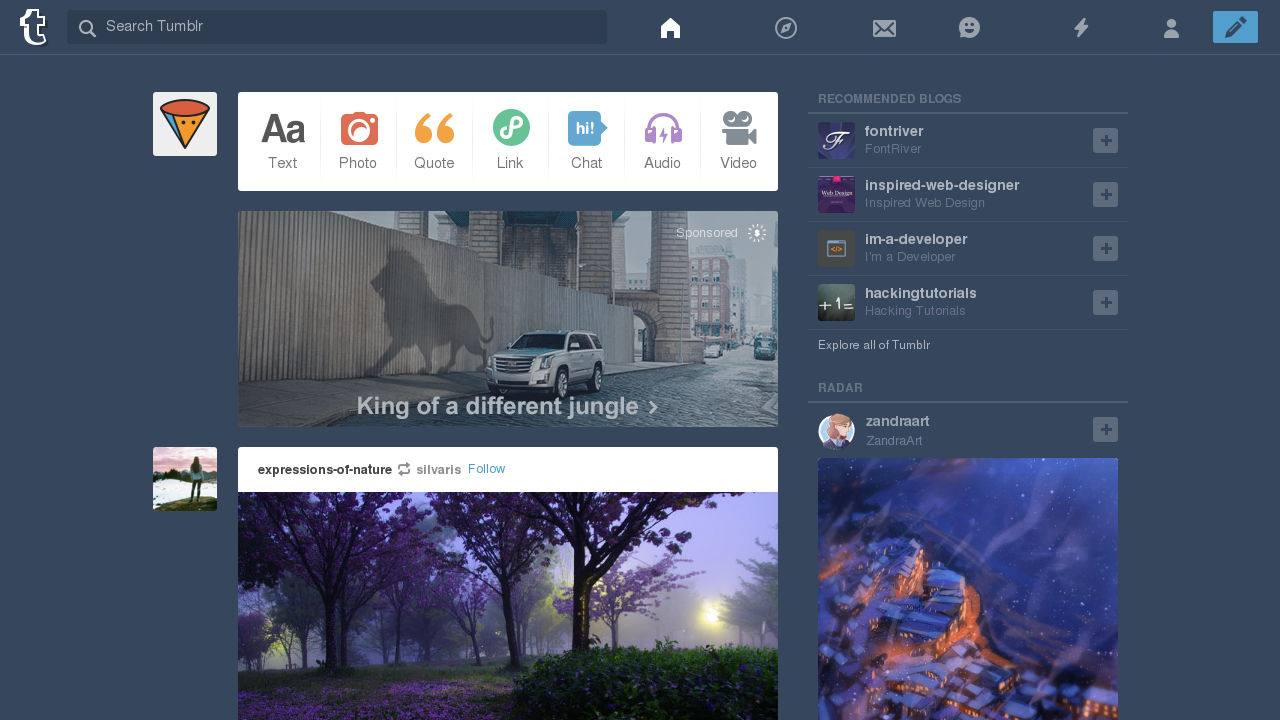Create a new Audio post
This screenshot has width=1280, height=720.
tap(662, 141)
